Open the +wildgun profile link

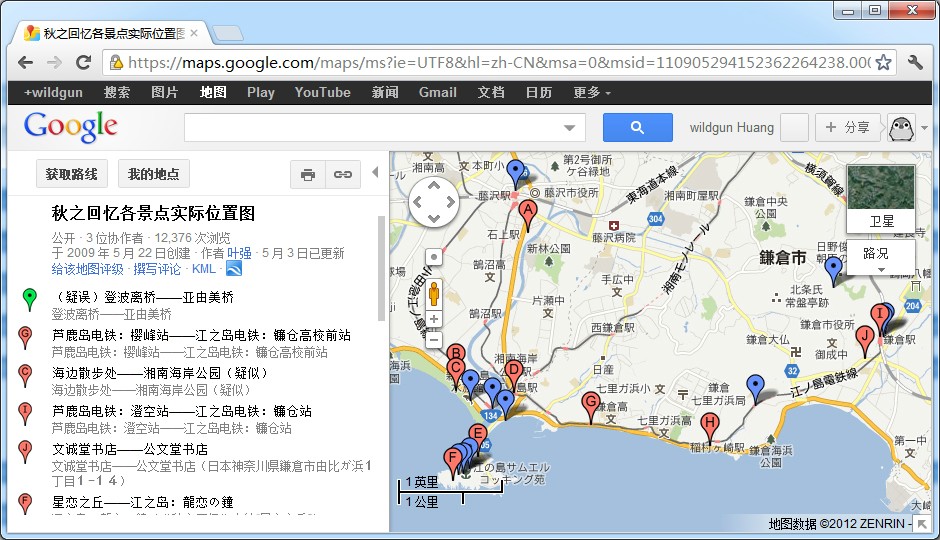(x=53, y=92)
